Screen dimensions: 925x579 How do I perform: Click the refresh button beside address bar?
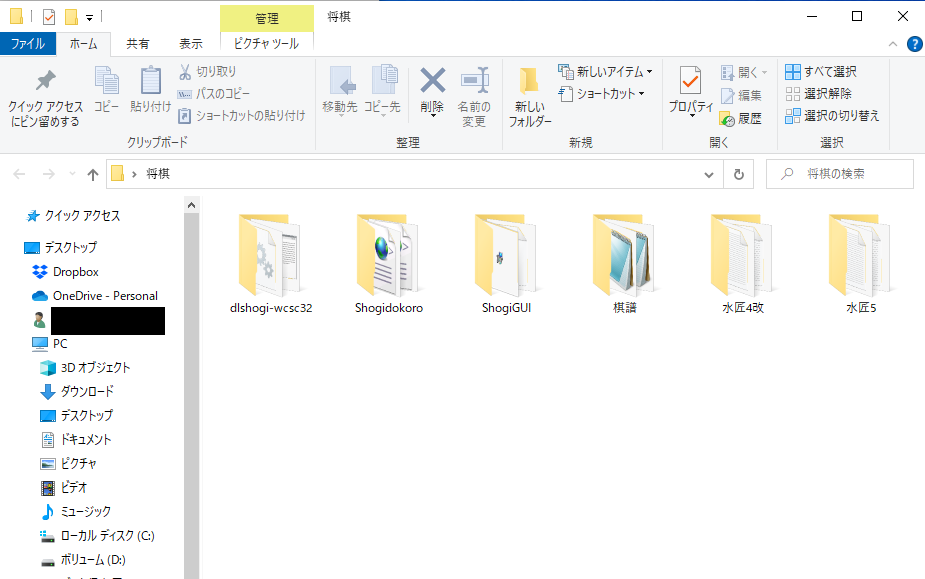(739, 174)
